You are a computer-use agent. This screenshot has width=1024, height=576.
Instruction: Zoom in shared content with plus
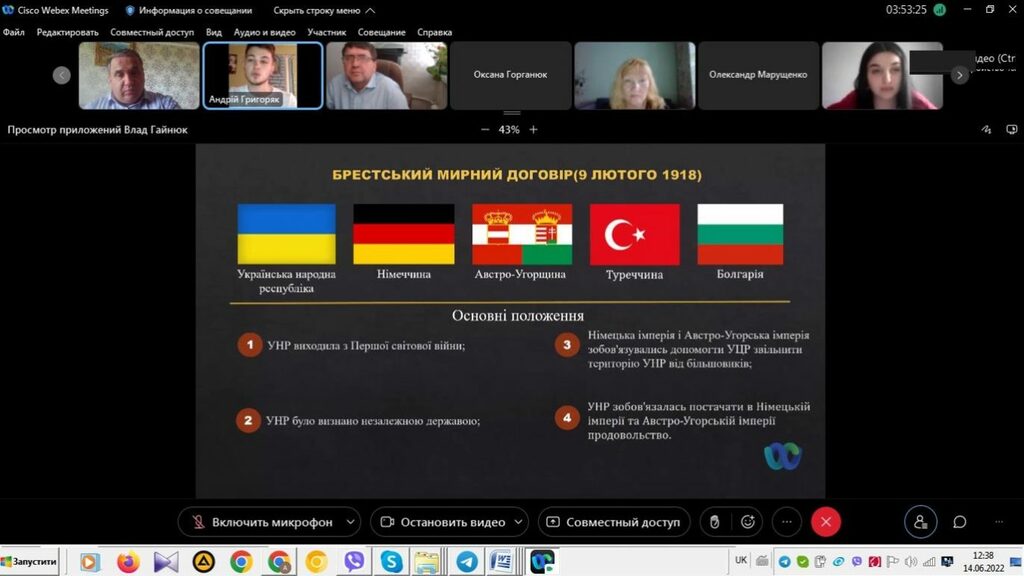[533, 130]
